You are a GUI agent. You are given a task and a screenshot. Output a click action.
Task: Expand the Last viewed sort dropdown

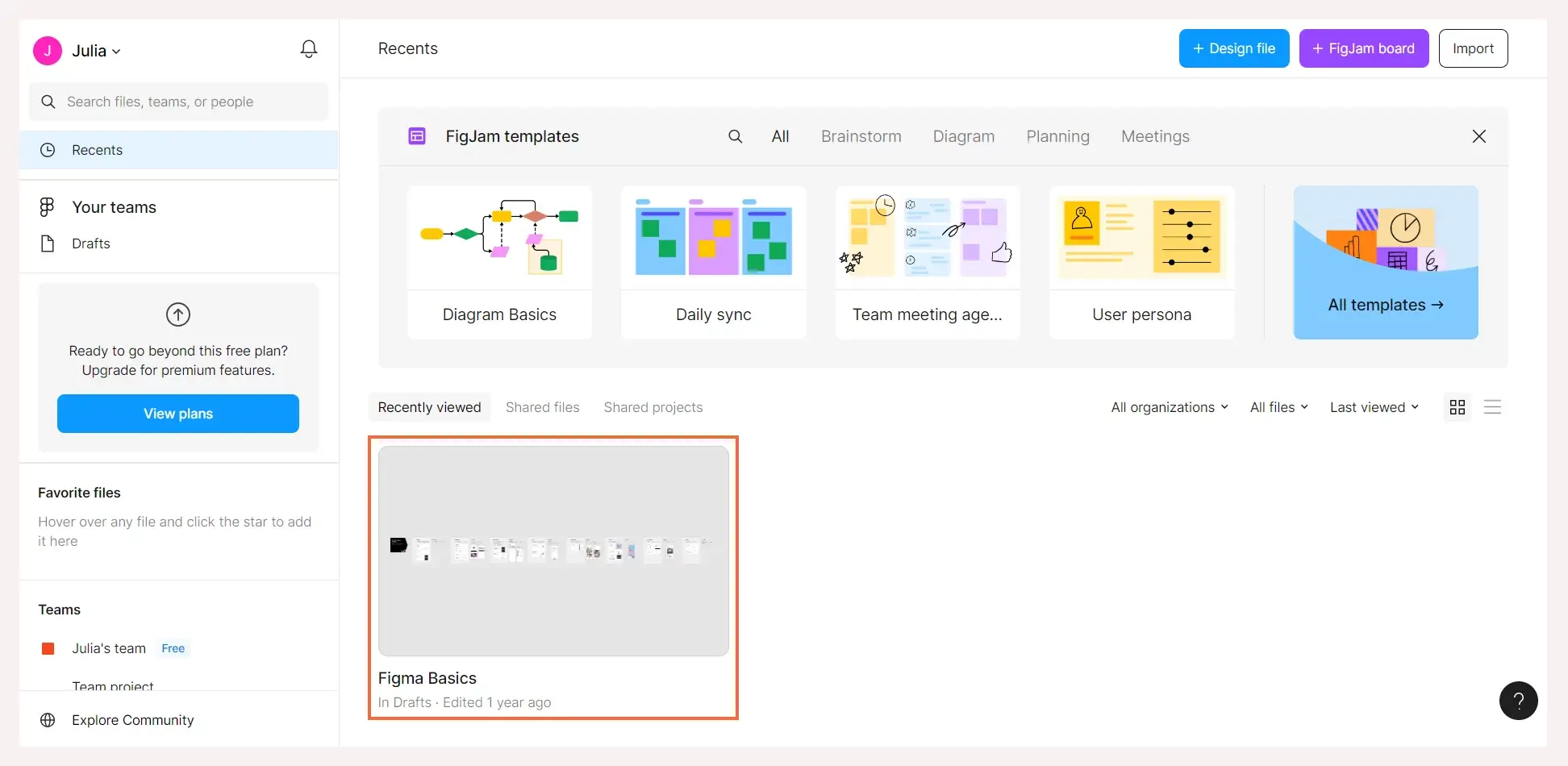tap(1374, 407)
